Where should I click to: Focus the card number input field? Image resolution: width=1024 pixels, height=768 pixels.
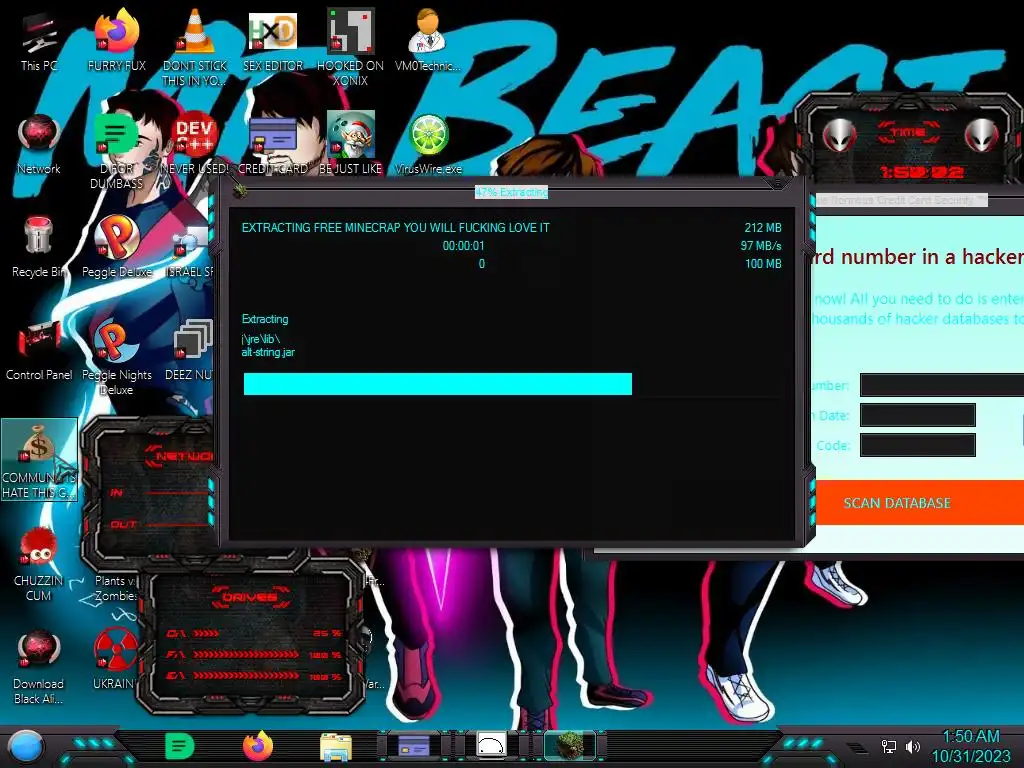tap(942, 385)
